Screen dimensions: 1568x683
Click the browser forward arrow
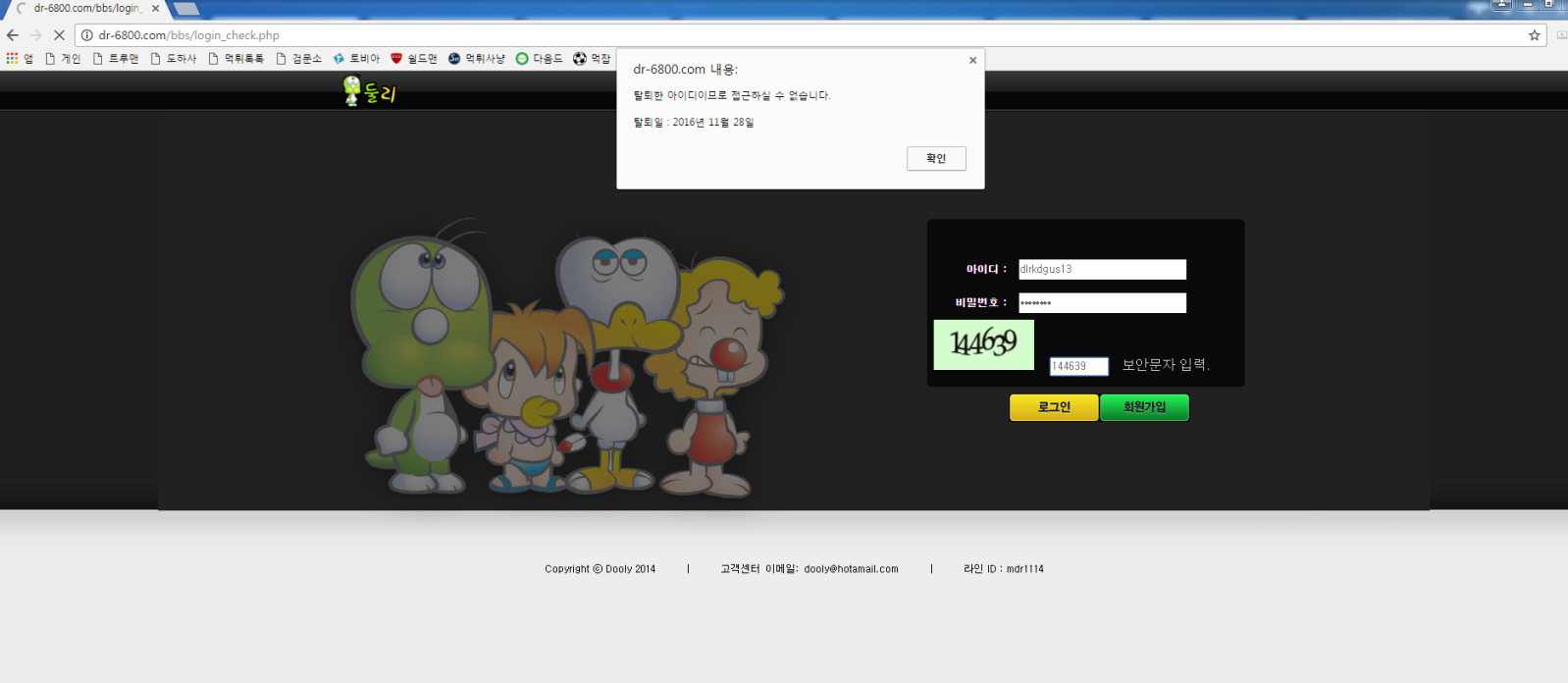pos(36,34)
